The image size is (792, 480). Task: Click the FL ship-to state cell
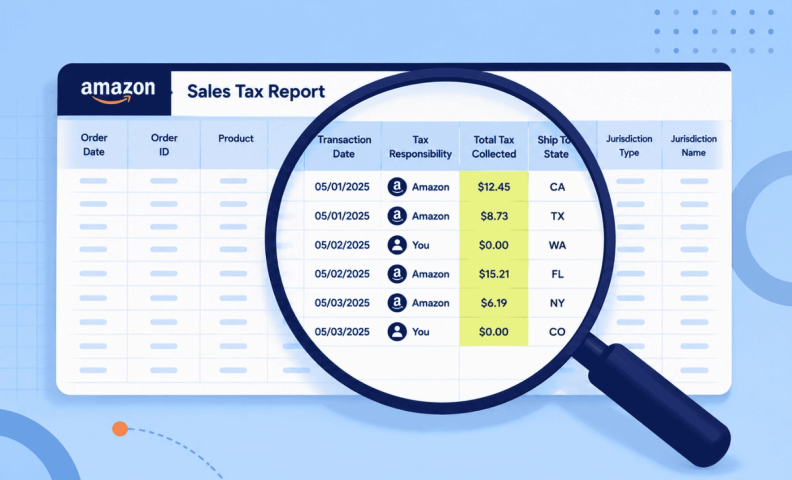(x=557, y=274)
